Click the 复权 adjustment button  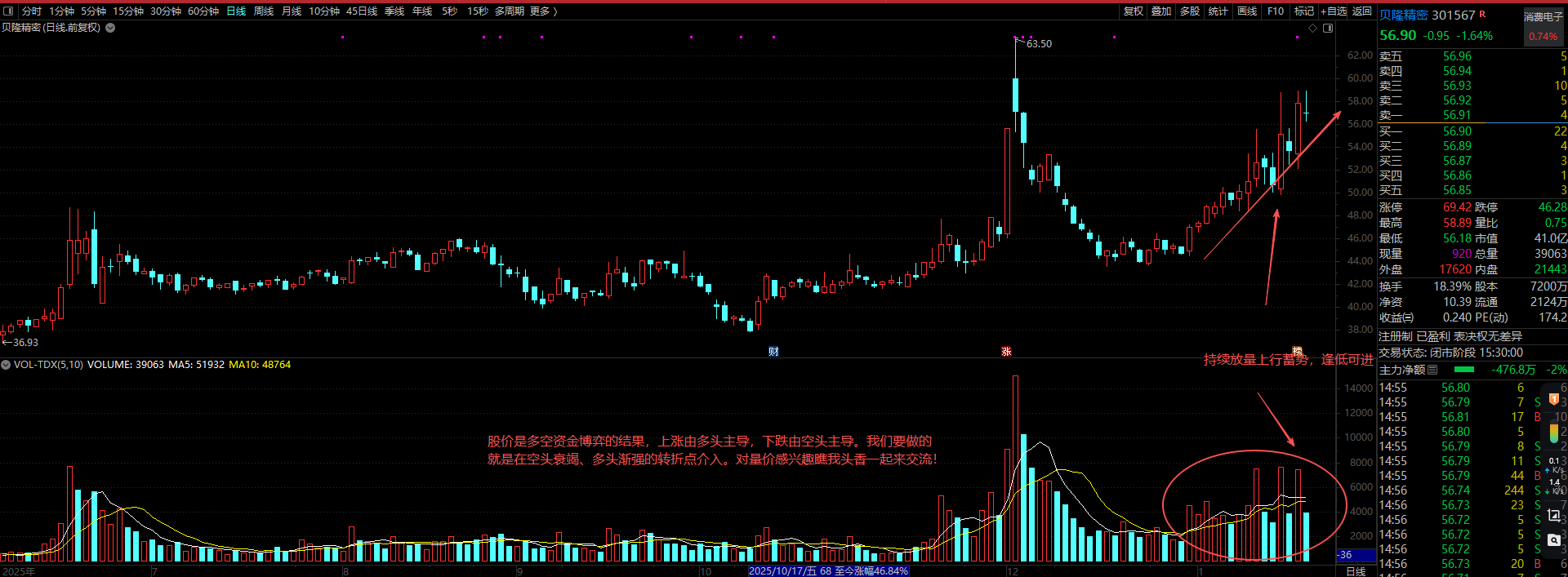(1134, 11)
